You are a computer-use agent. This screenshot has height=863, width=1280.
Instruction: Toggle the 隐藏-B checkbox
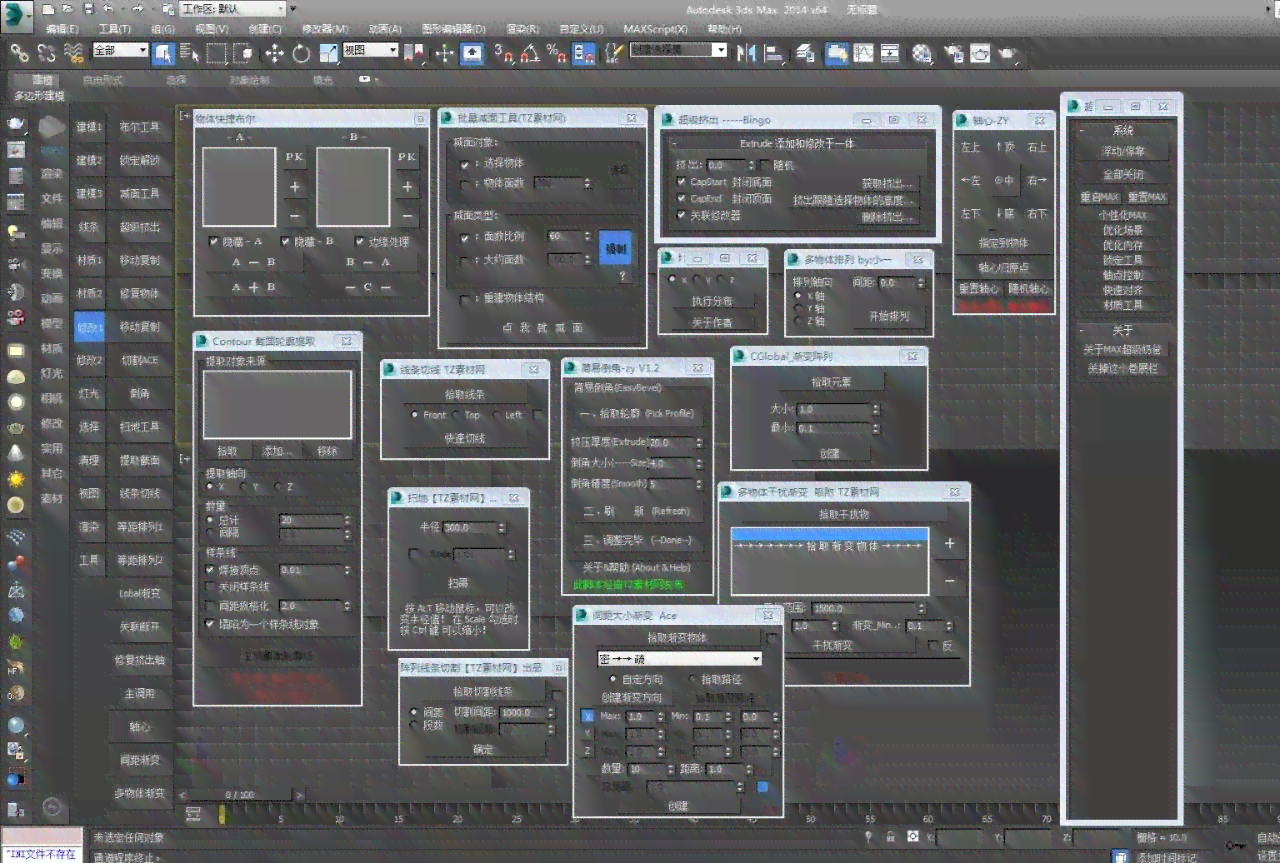coord(286,241)
